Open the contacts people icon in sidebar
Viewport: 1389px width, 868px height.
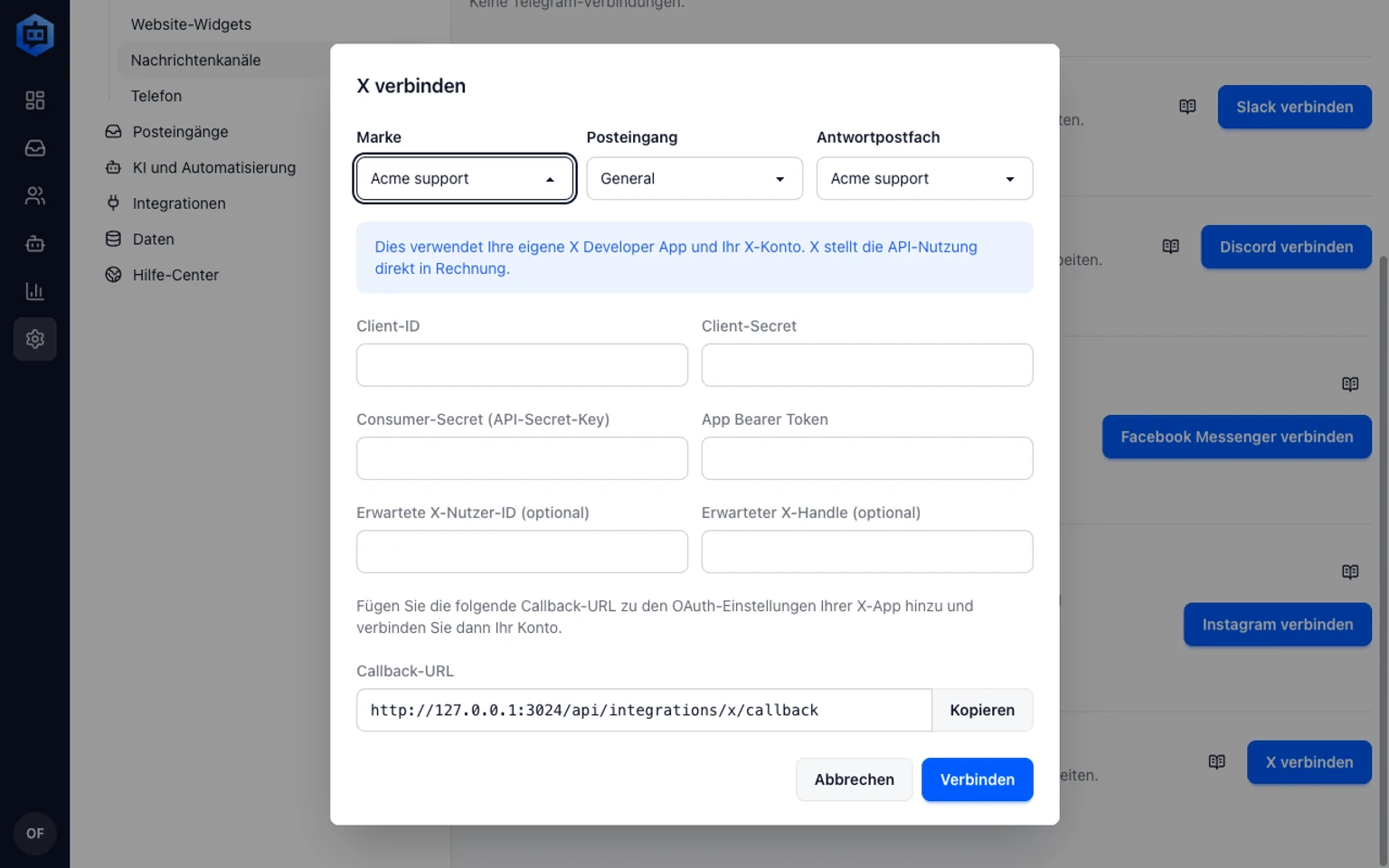pyautogui.click(x=34, y=196)
